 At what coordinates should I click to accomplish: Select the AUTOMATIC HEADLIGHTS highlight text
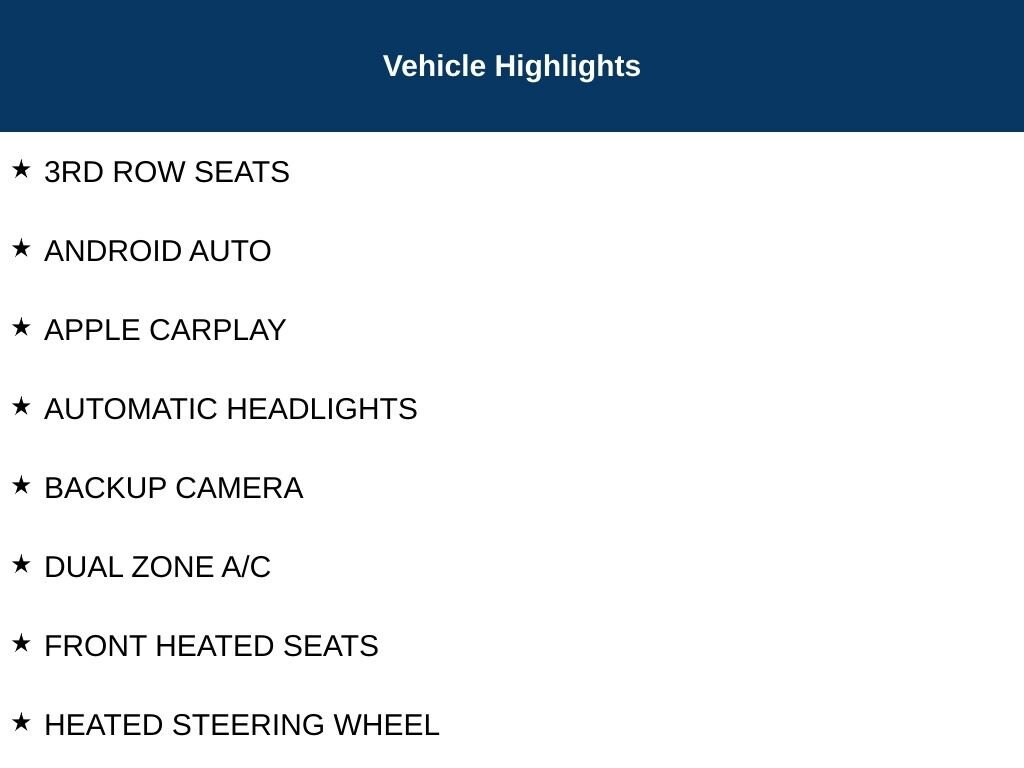point(231,409)
